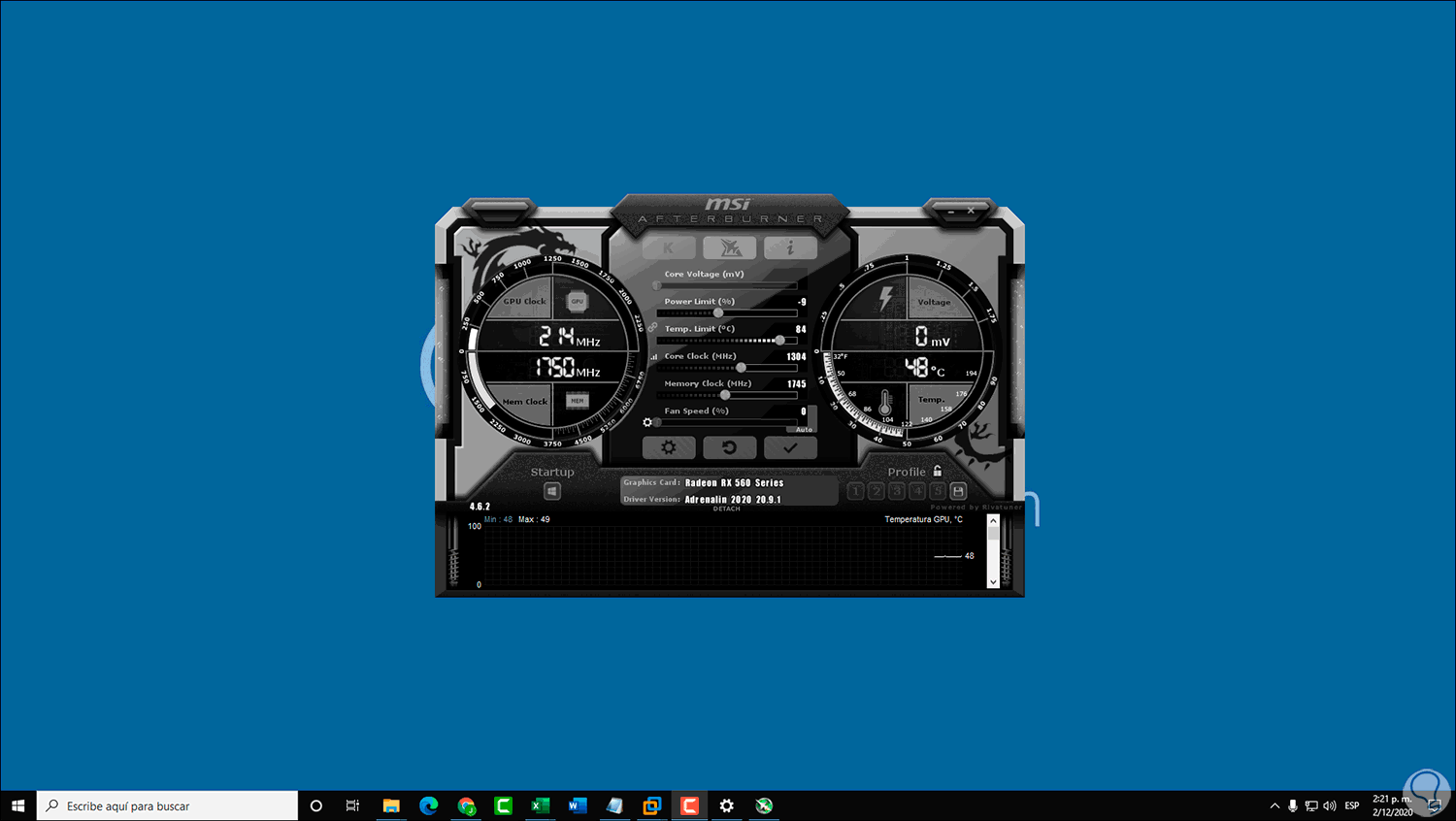Viewport: 1456px width, 821px height.
Task: Click the Power Limit value -9
Action: pyautogui.click(x=802, y=302)
